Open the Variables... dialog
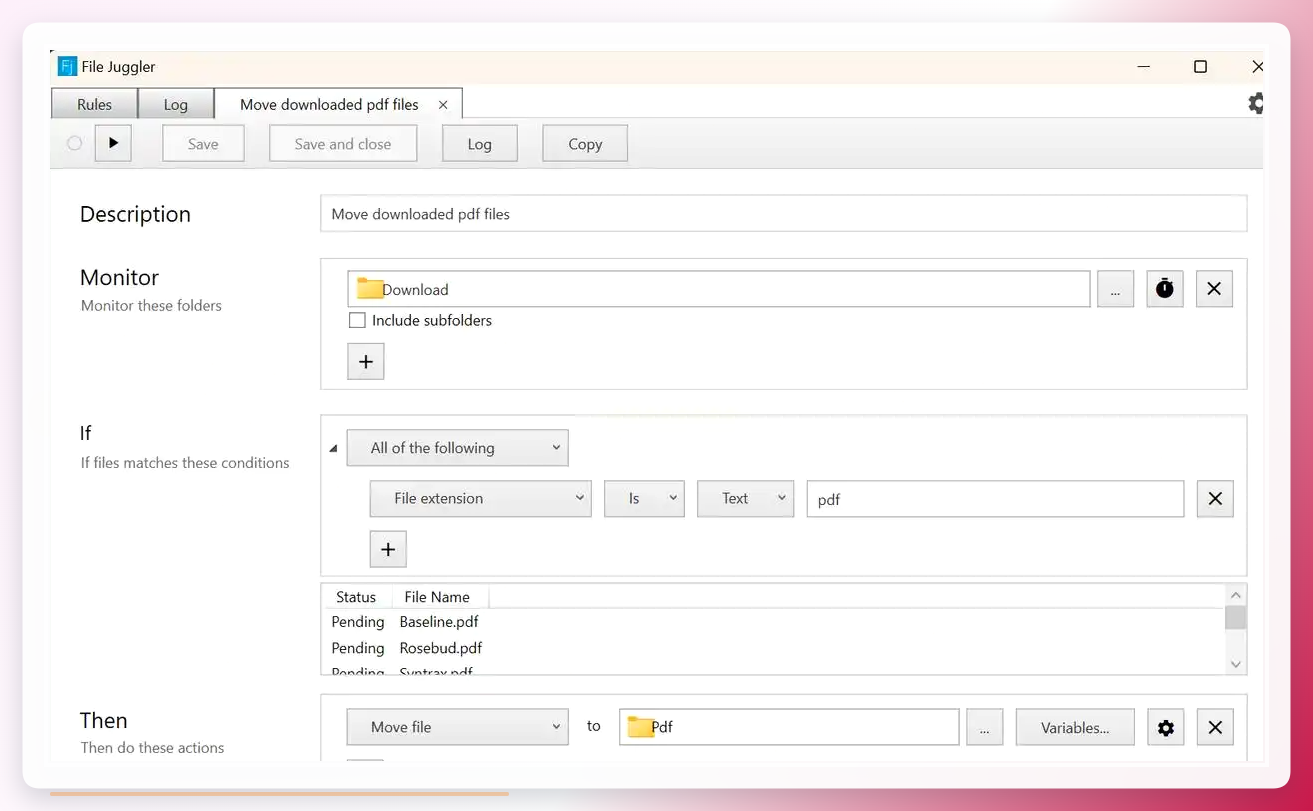1313x811 pixels. 1075,728
